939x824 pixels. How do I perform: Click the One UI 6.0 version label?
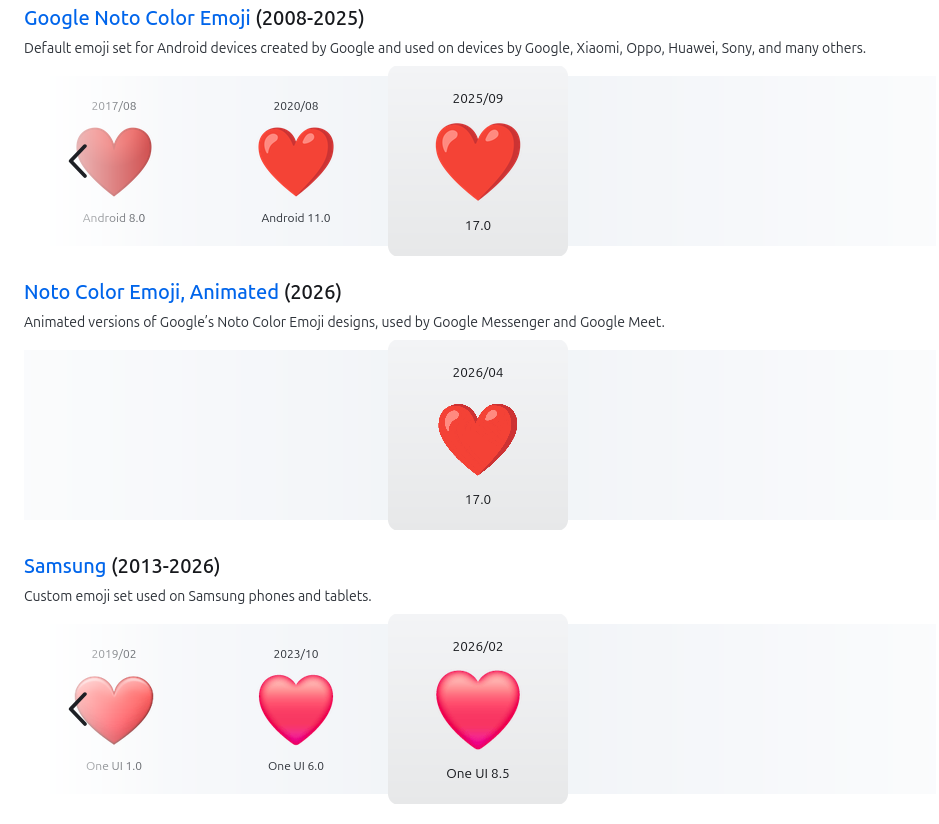[x=296, y=766]
